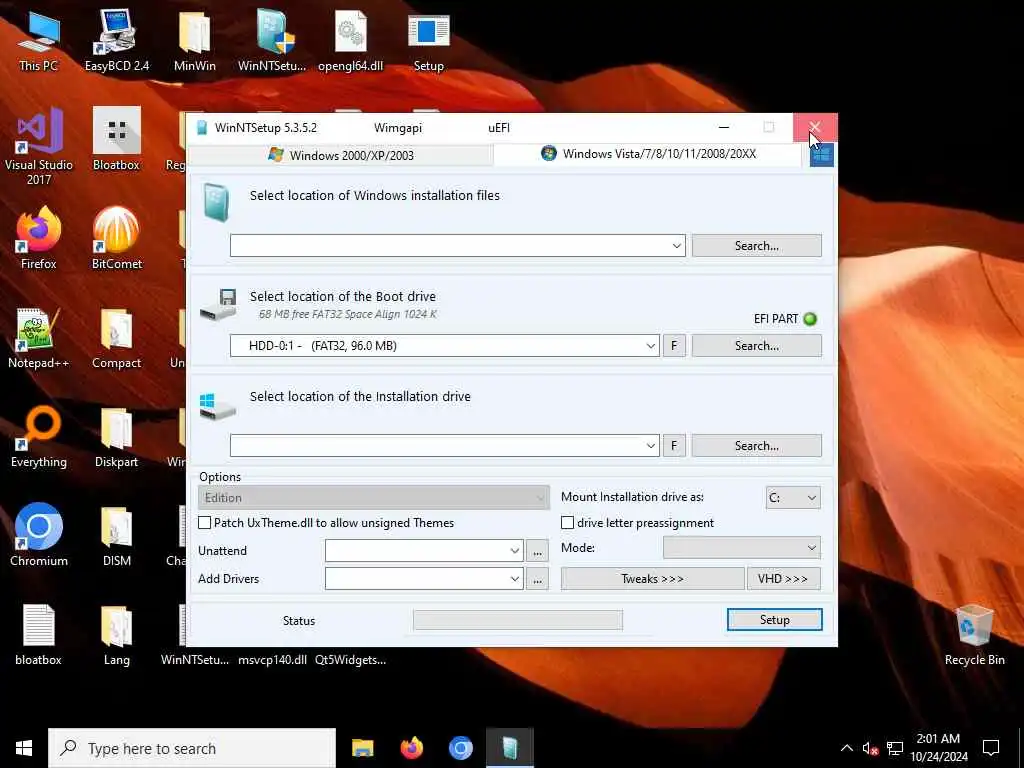Viewport: 1024px width, 768px height.
Task: Enable Patch UxTheme.dll checkbox
Action: coord(204,522)
